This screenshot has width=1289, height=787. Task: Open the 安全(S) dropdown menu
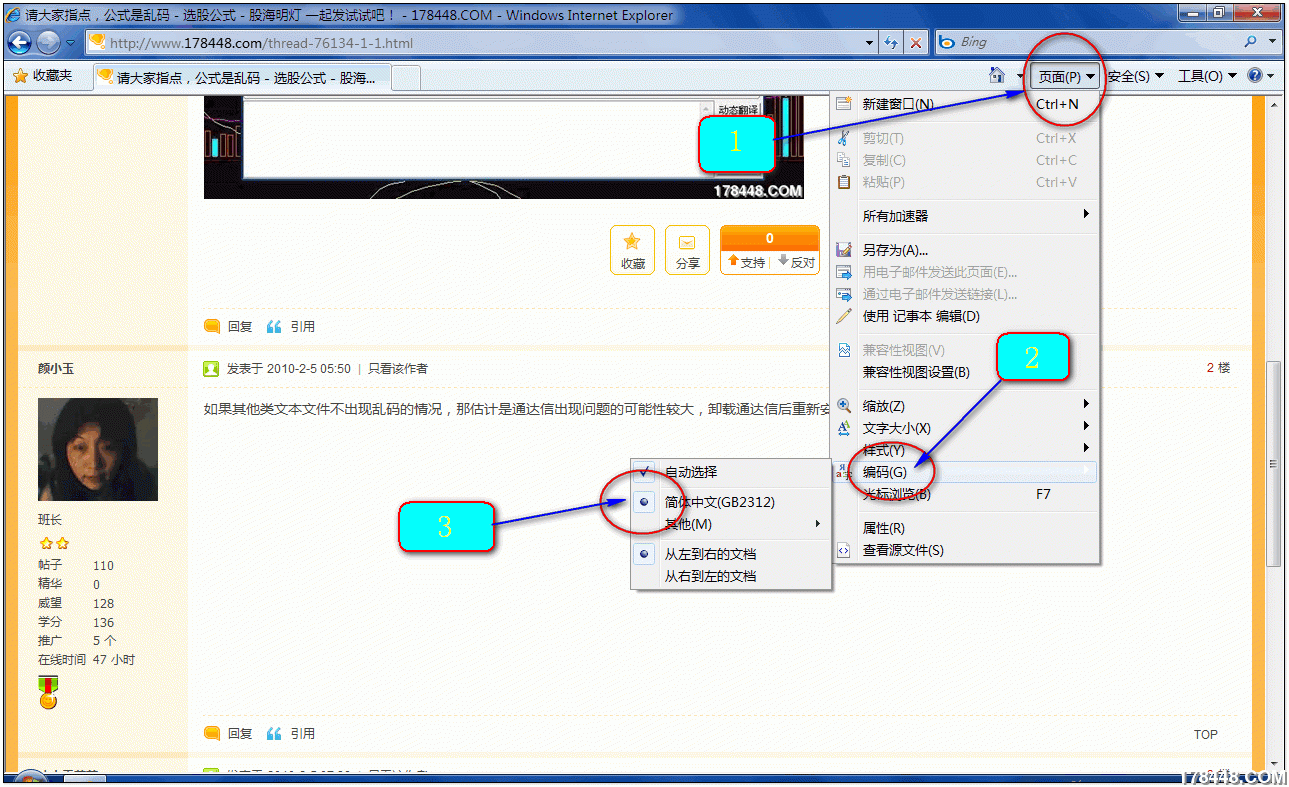coord(1135,76)
